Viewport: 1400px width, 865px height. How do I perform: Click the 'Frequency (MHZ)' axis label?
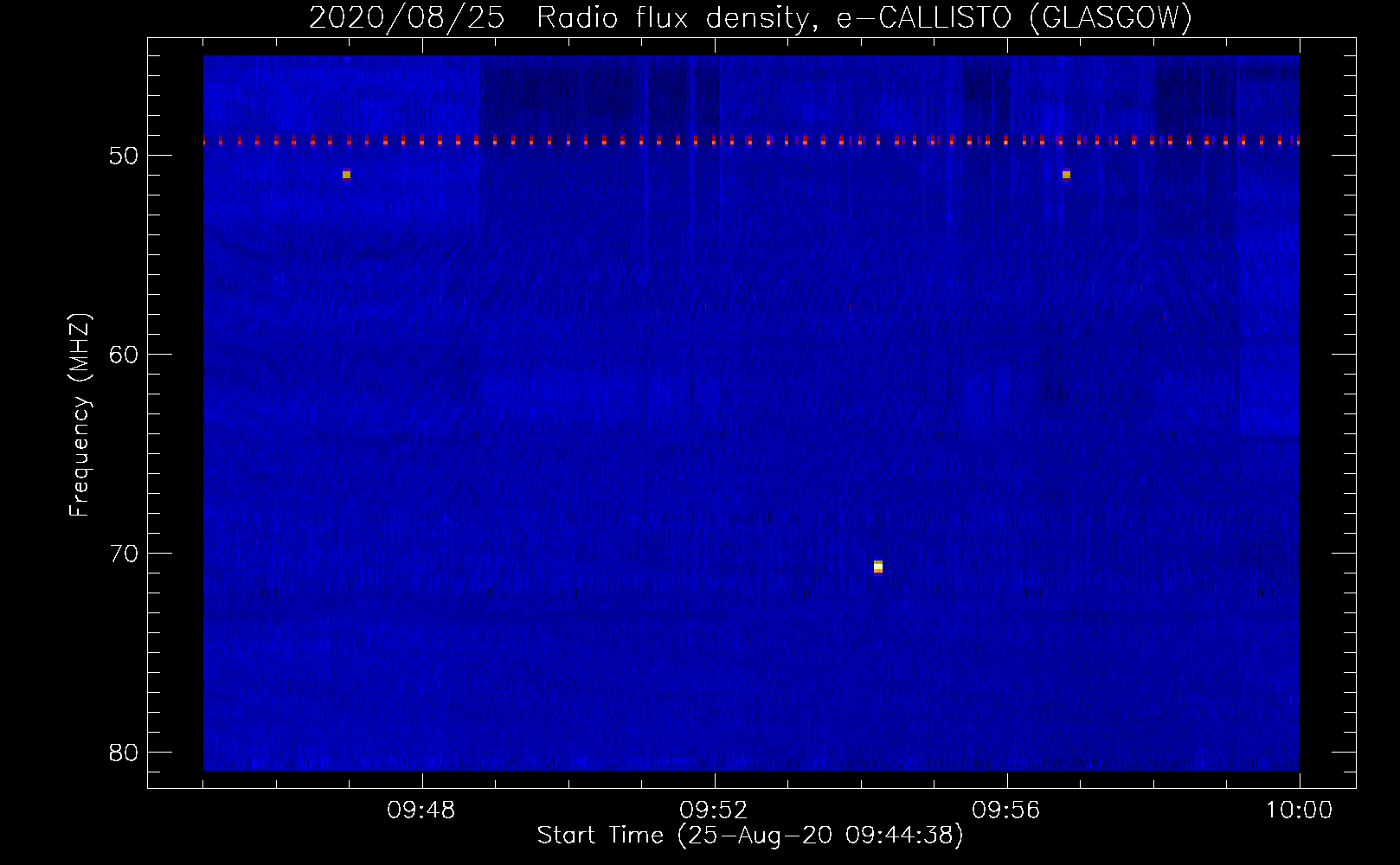point(79,415)
